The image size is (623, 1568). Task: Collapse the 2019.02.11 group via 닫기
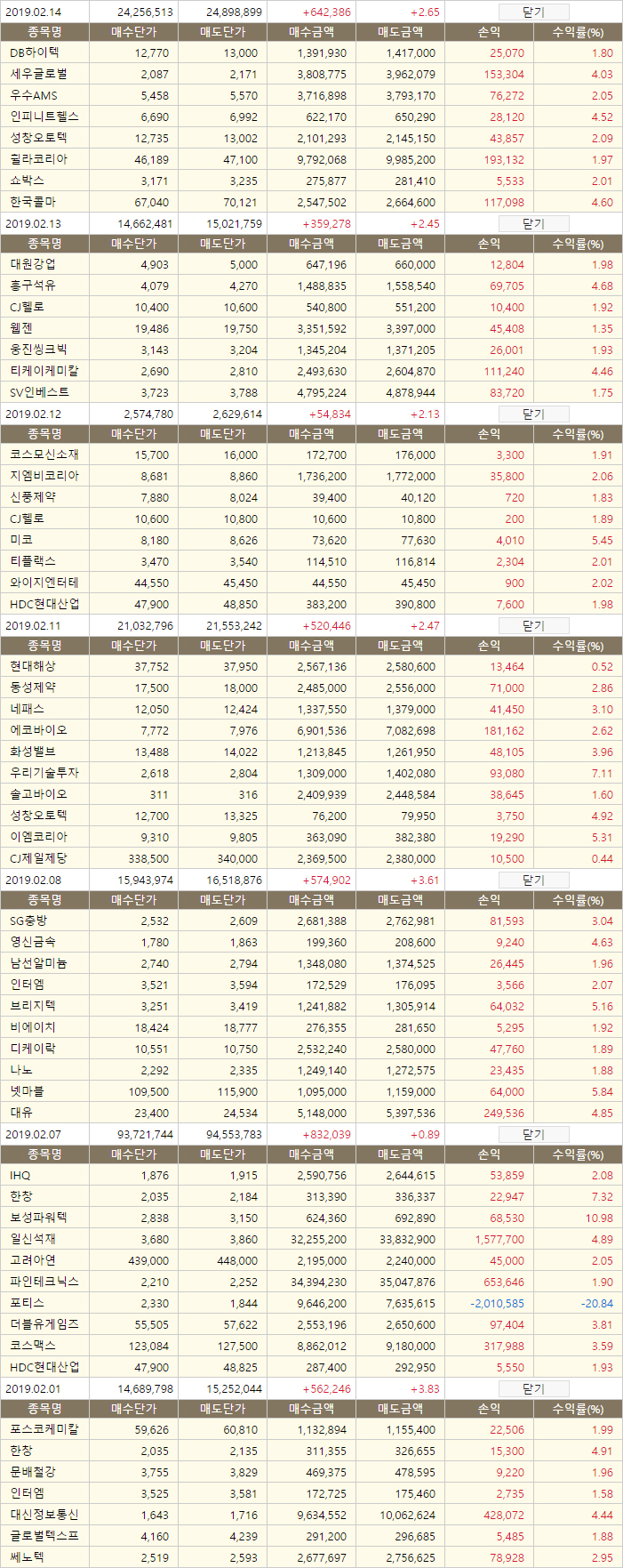[533, 626]
